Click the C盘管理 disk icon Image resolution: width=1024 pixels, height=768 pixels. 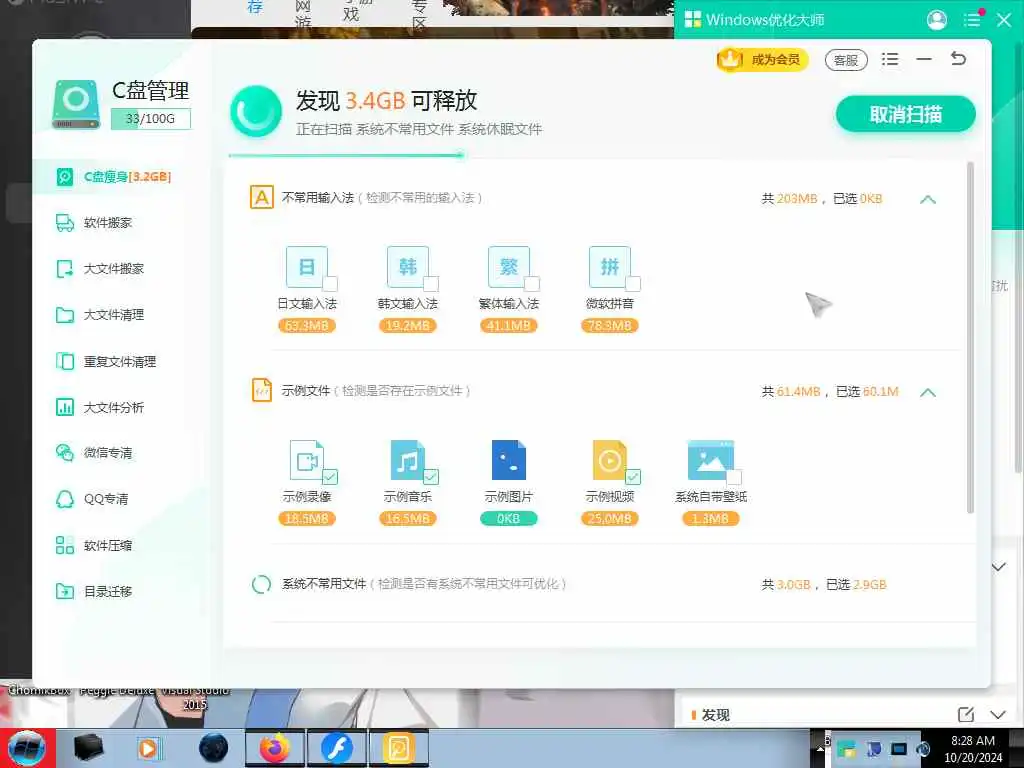pos(76,104)
